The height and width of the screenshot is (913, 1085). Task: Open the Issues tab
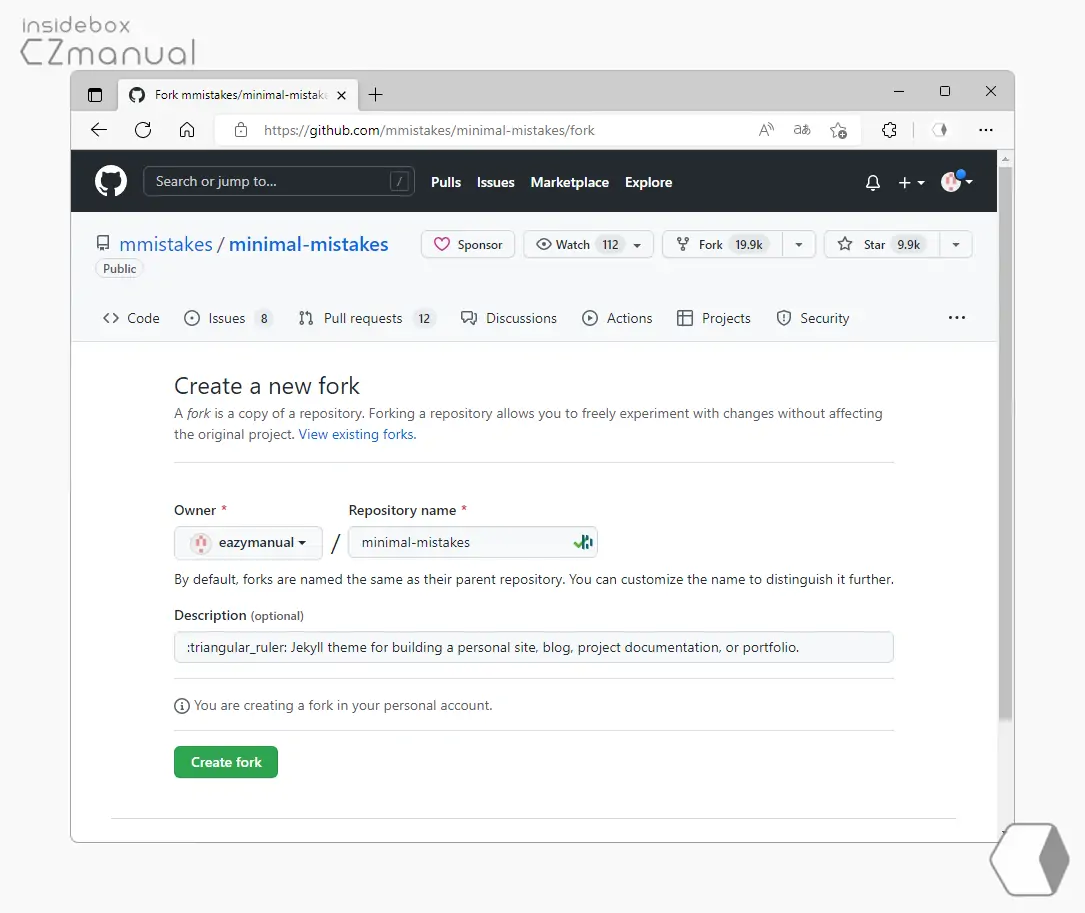[x=227, y=318]
